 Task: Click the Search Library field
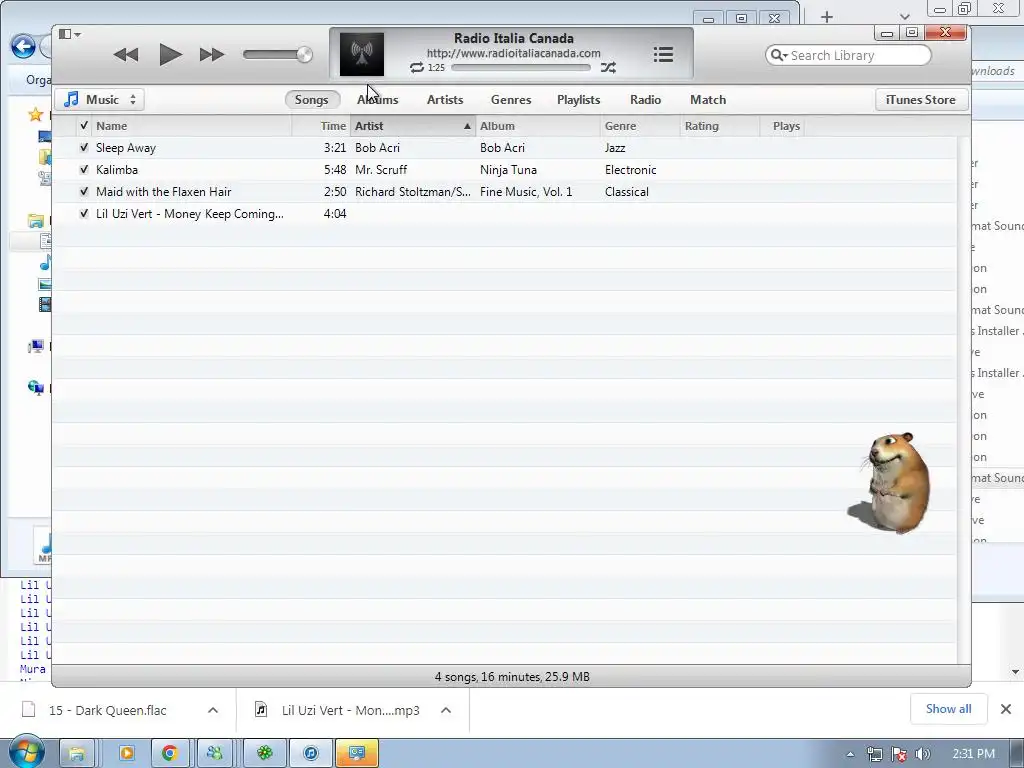click(x=848, y=56)
